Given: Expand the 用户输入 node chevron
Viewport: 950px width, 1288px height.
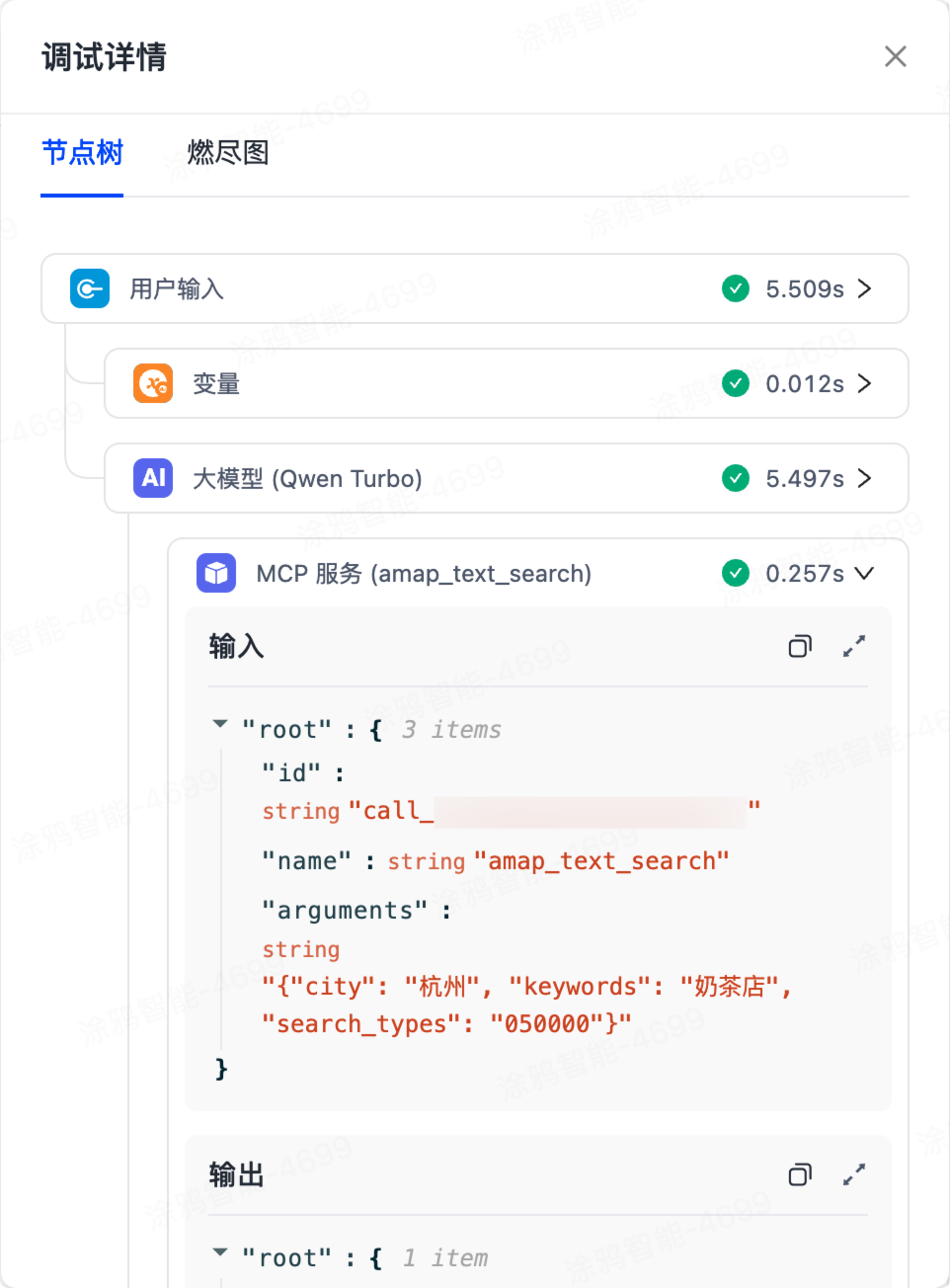Looking at the screenshot, I should coord(865,288).
